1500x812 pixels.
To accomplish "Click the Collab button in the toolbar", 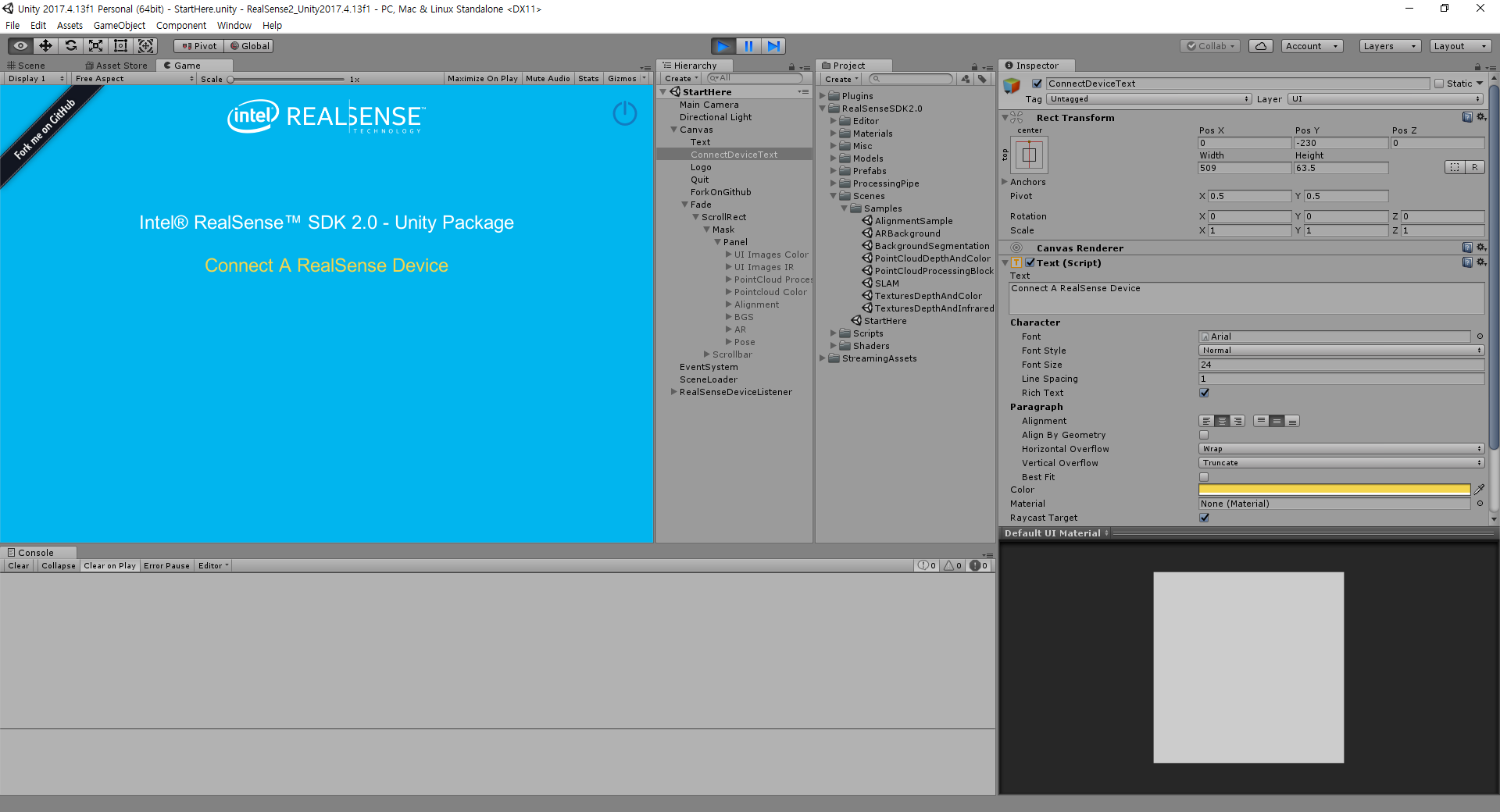I will [1209, 46].
